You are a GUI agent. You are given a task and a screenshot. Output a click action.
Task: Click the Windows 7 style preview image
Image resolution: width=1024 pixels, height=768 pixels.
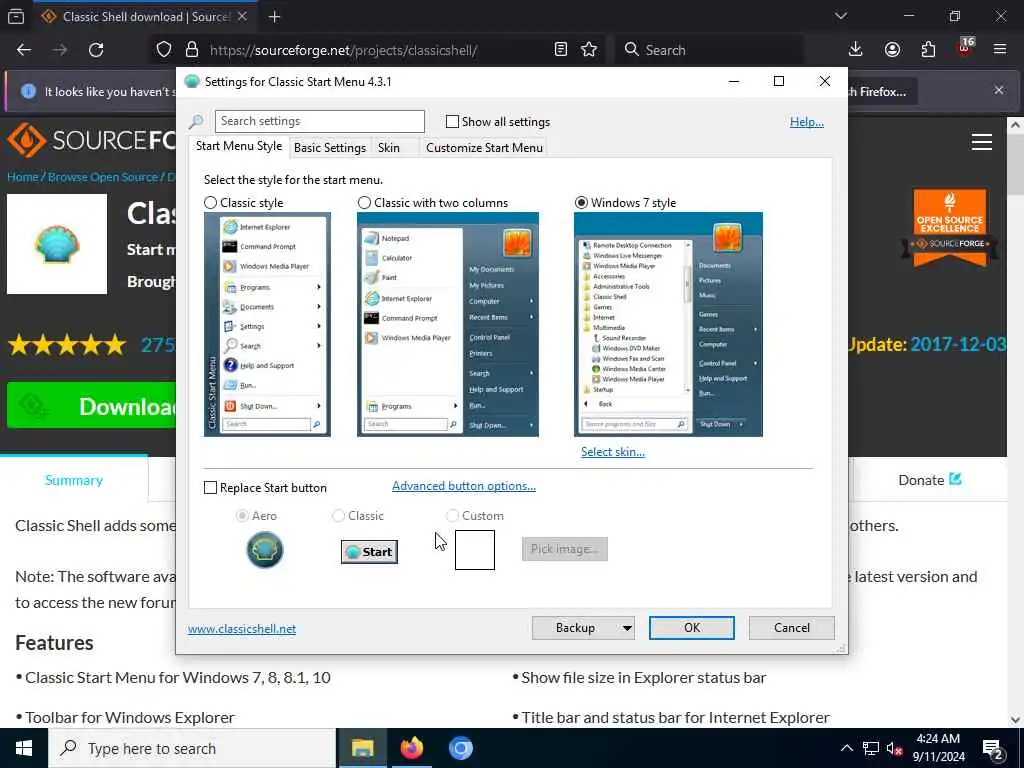click(668, 325)
